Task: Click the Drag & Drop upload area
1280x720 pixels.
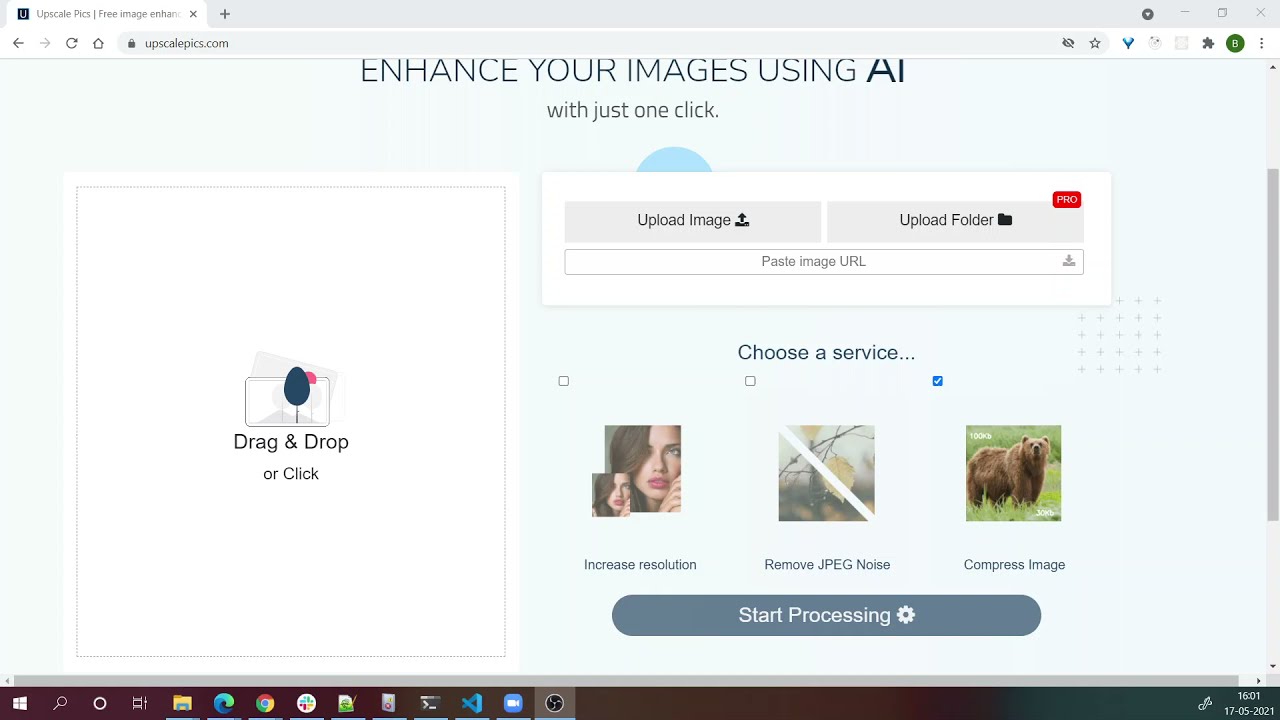Action: click(291, 422)
